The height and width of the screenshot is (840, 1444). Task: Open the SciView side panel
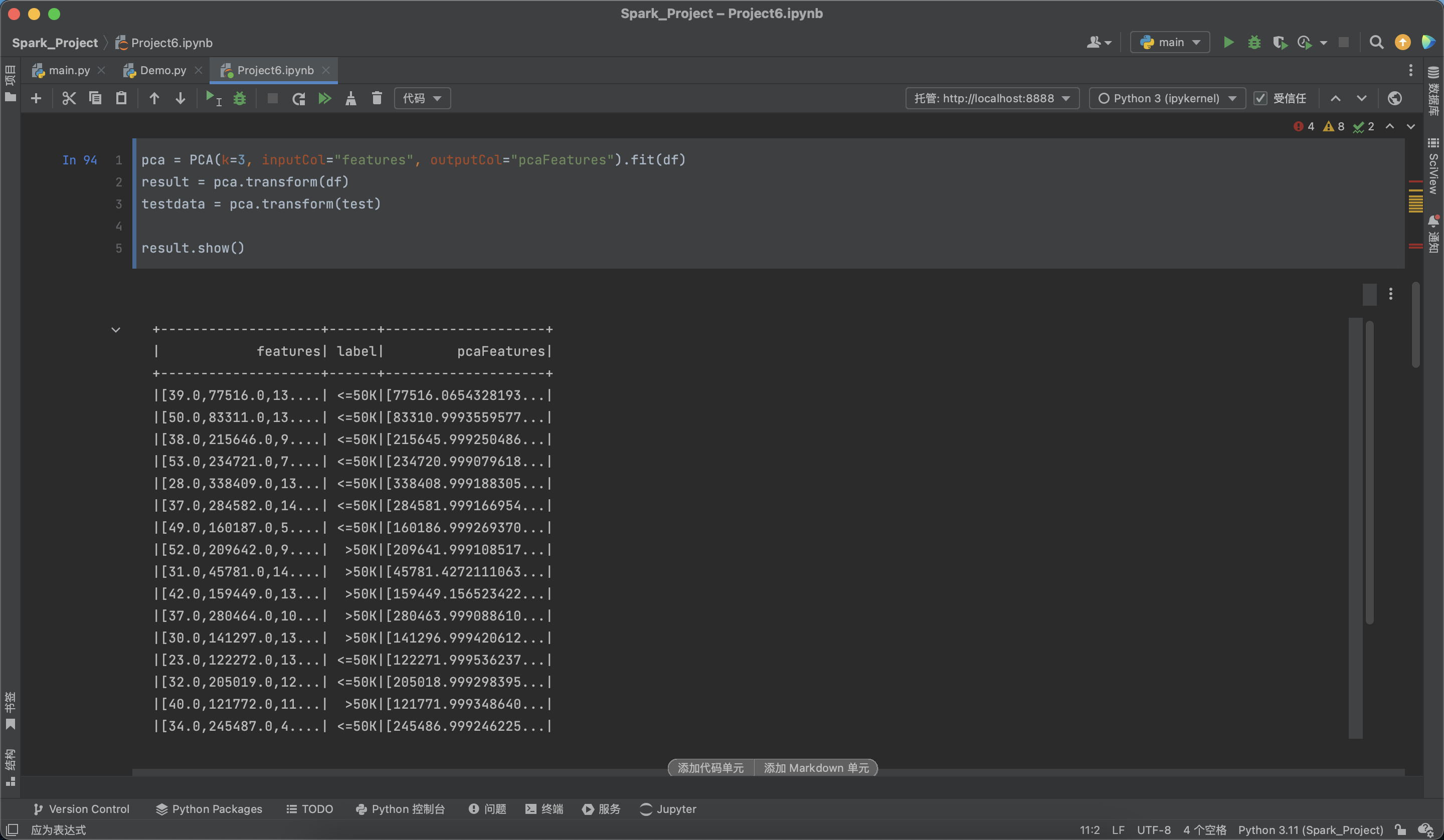pyautogui.click(x=1433, y=166)
